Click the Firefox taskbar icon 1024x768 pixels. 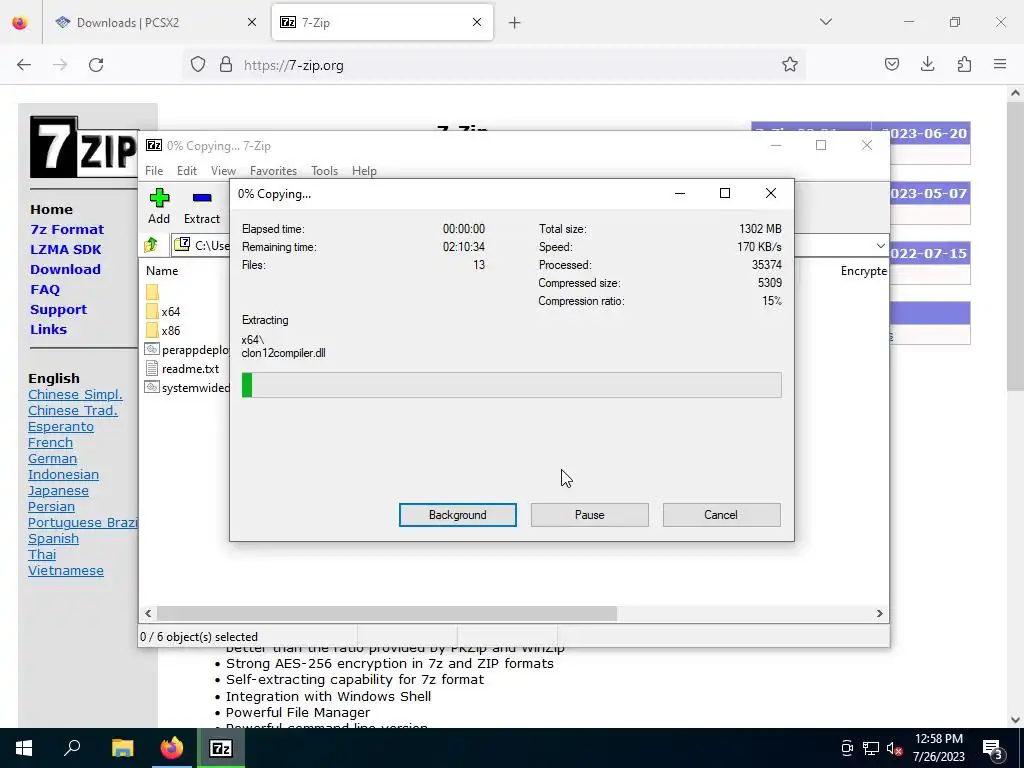pos(172,748)
